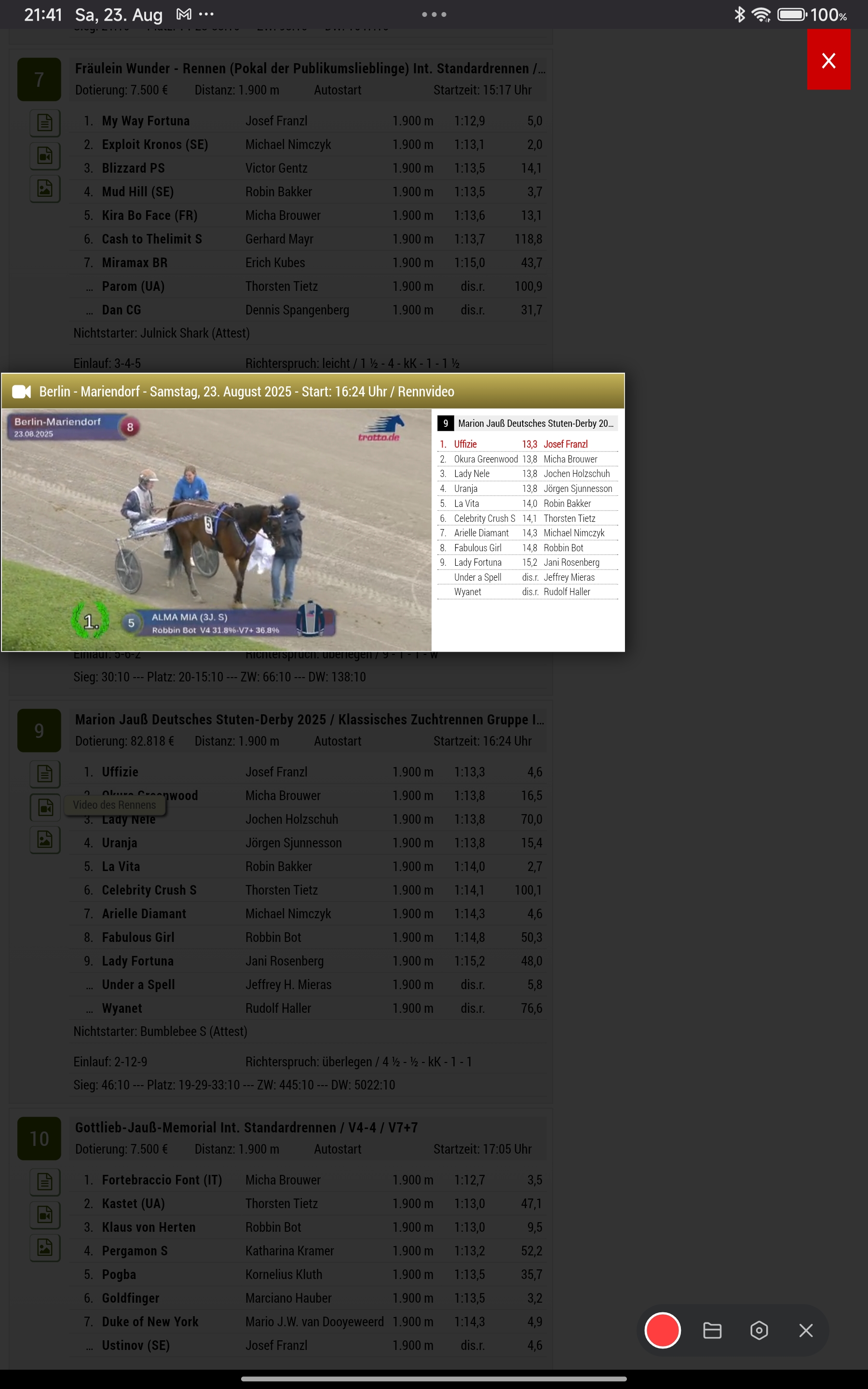Click the race 9 badge in the video panel
This screenshot has width=868, height=1389.
pos(446,423)
